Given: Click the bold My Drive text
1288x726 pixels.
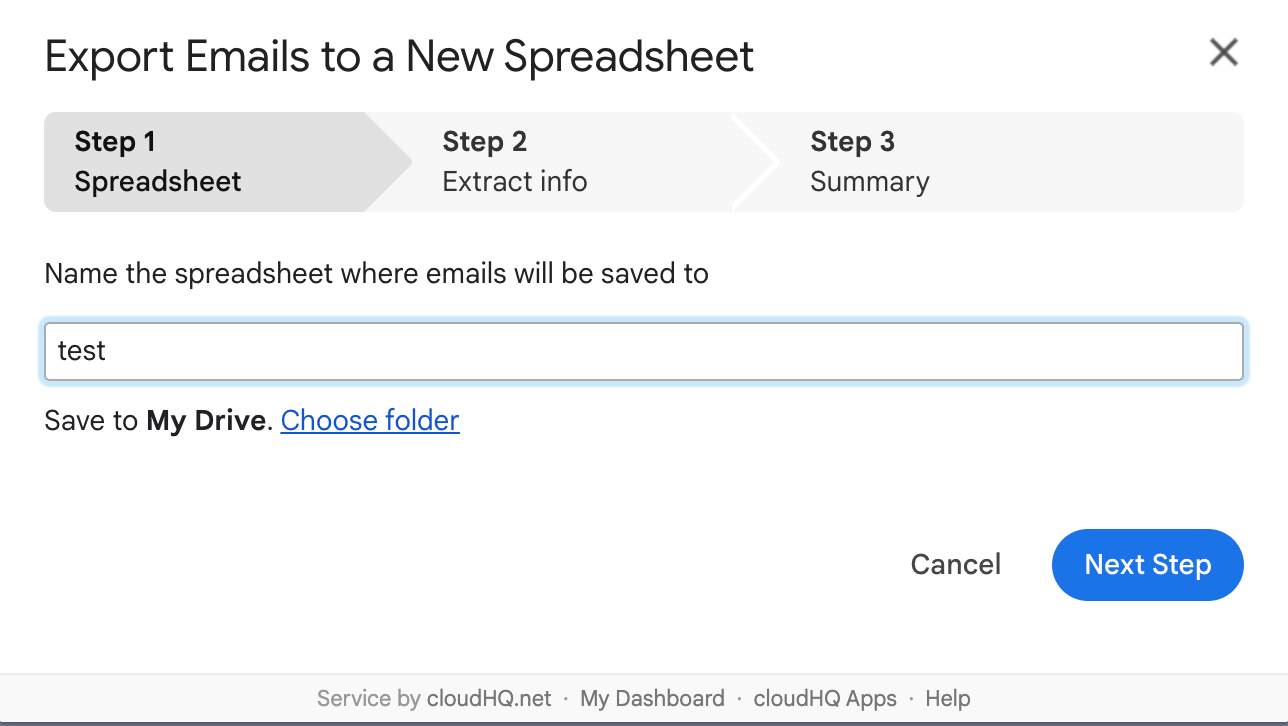Looking at the screenshot, I should (207, 420).
